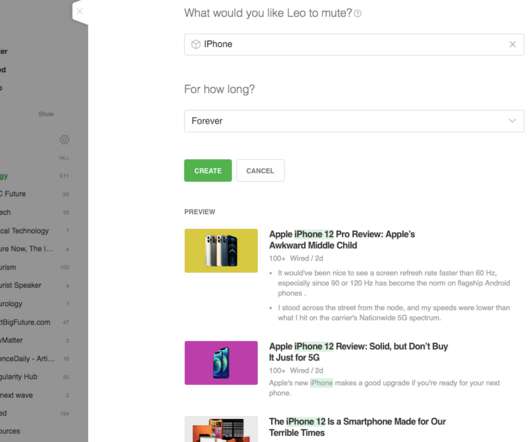Click the Show label in sidebar

46,114
